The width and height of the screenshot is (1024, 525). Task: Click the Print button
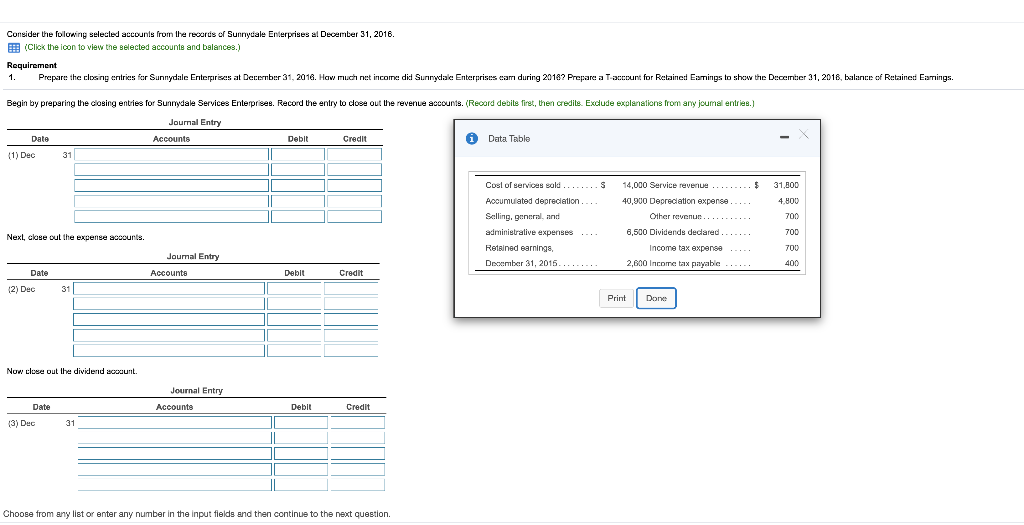tap(616, 298)
